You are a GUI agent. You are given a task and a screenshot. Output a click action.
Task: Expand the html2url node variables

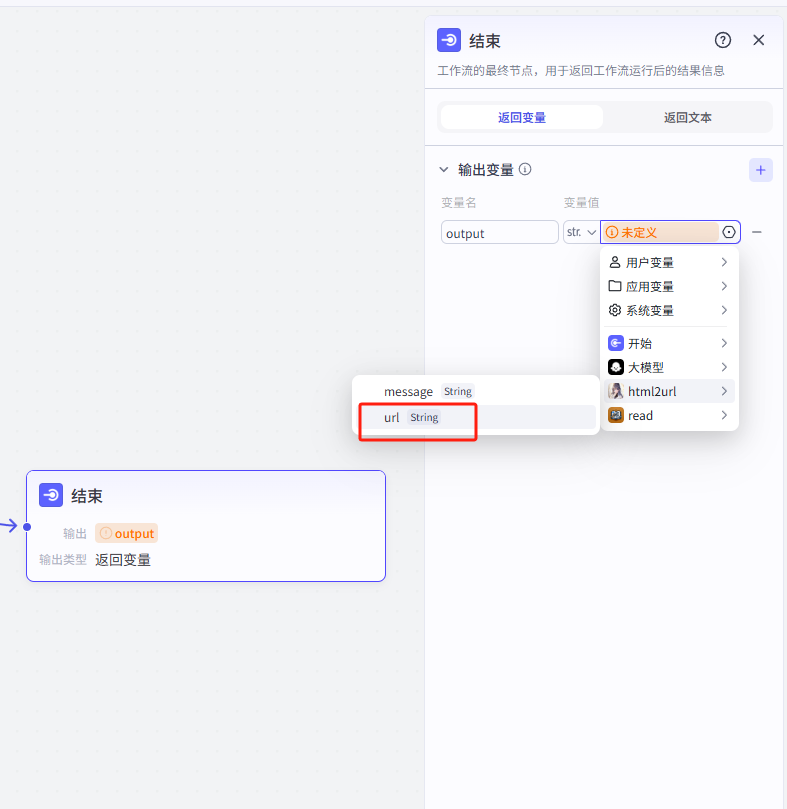pyautogui.click(x=669, y=391)
